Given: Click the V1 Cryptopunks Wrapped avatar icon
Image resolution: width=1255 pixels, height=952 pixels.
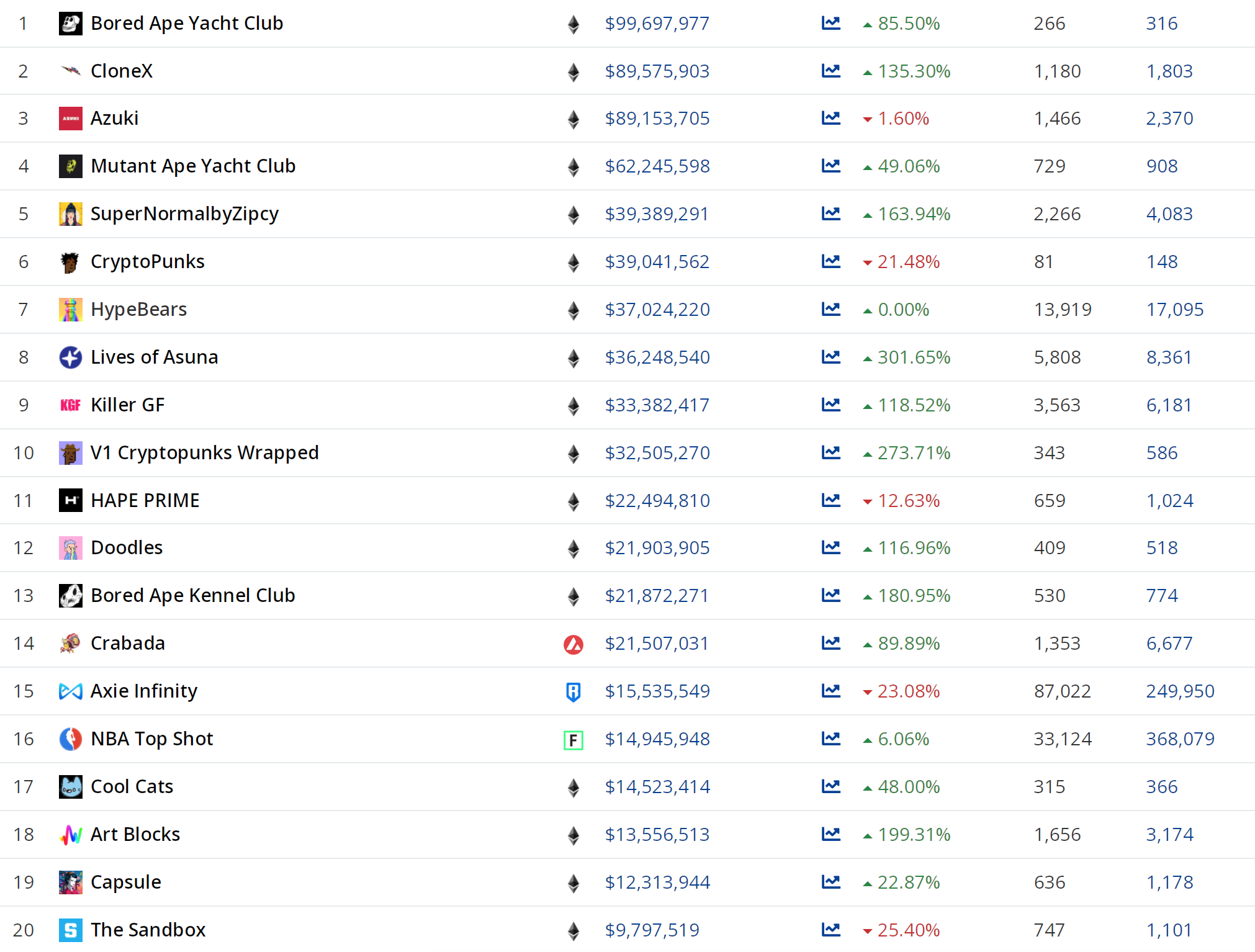Looking at the screenshot, I should coord(70,453).
